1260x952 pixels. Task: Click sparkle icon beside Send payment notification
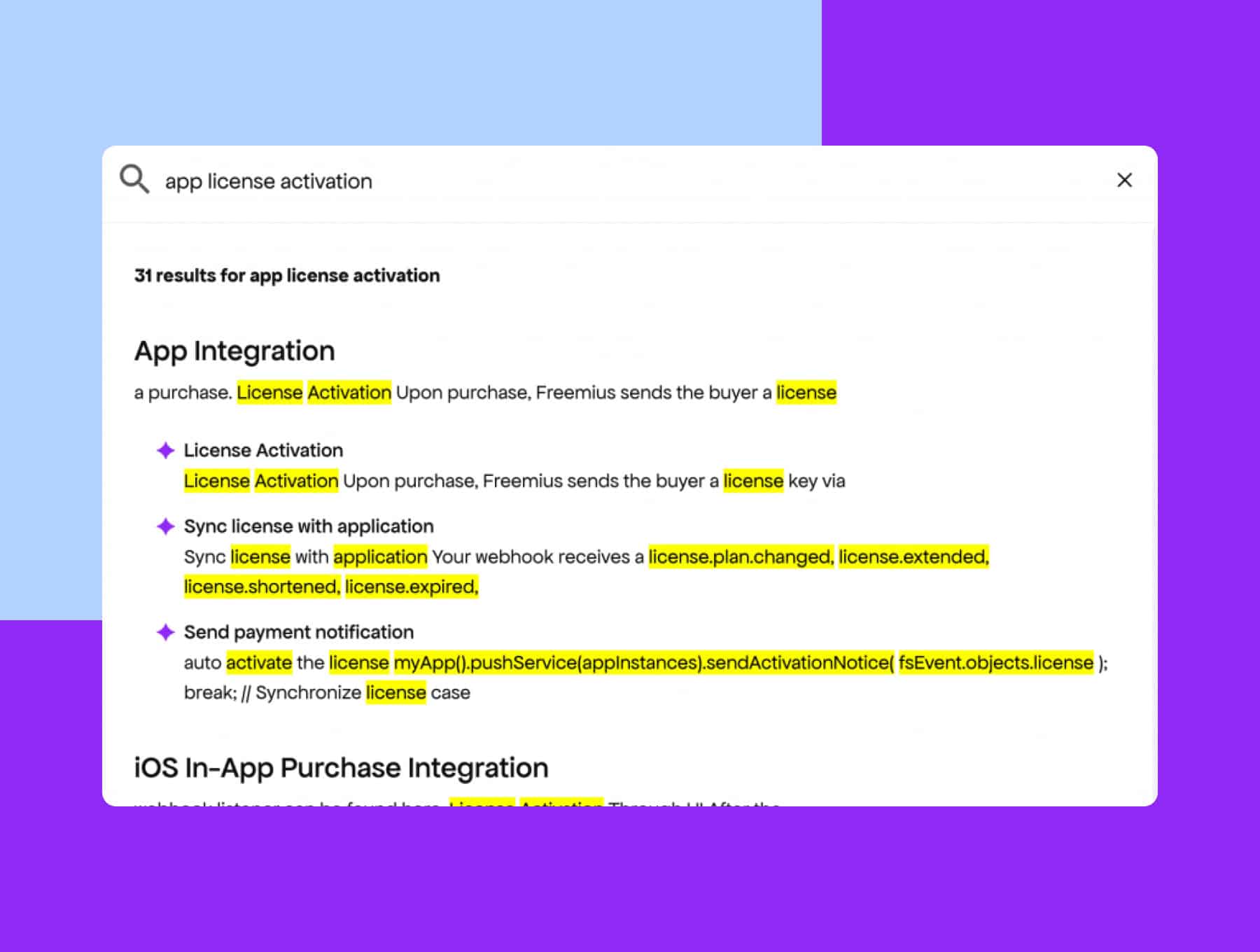[x=166, y=633]
